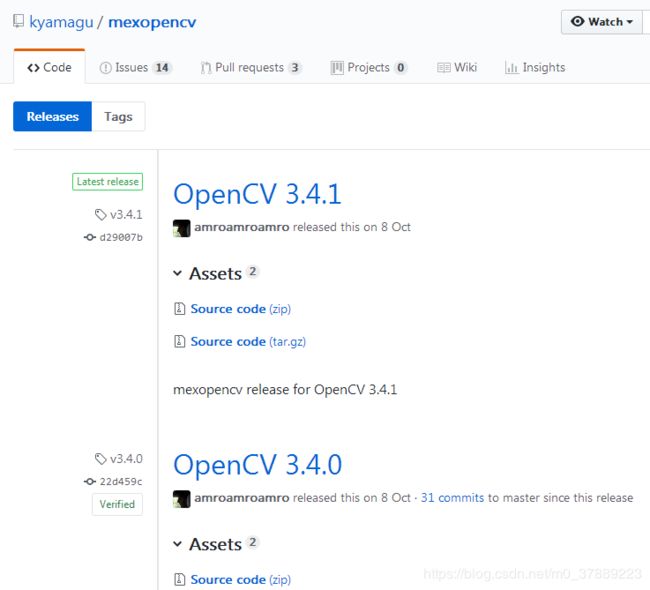Open the kyamagu user profile link
The height and width of the screenshot is (590, 650).
coord(61,22)
